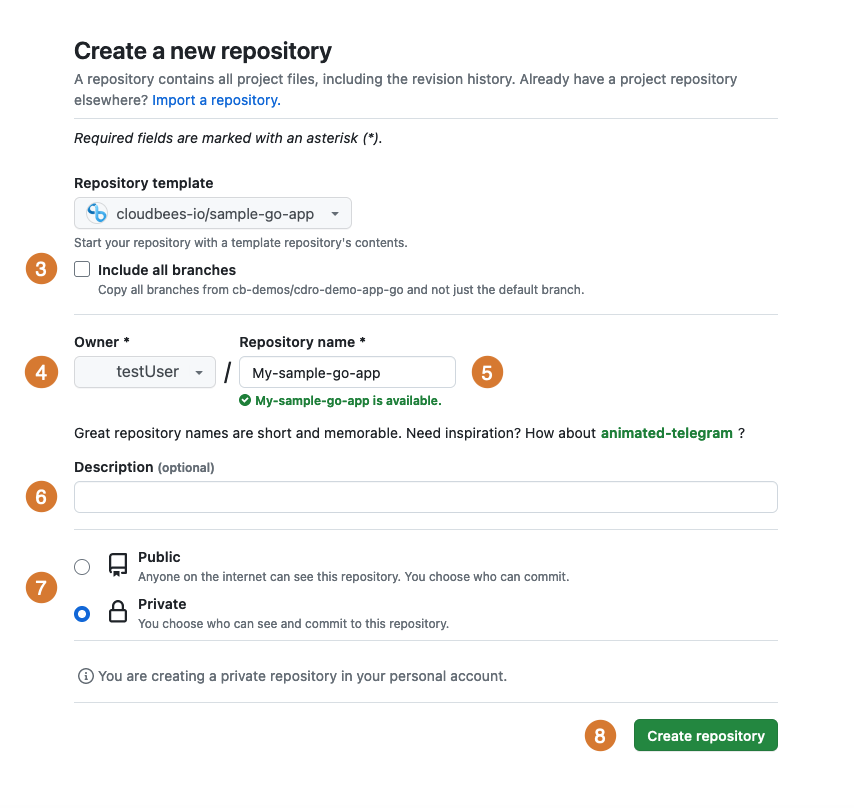855x808 pixels.
Task: Expand the template selector caret arrow
Action: point(337,213)
